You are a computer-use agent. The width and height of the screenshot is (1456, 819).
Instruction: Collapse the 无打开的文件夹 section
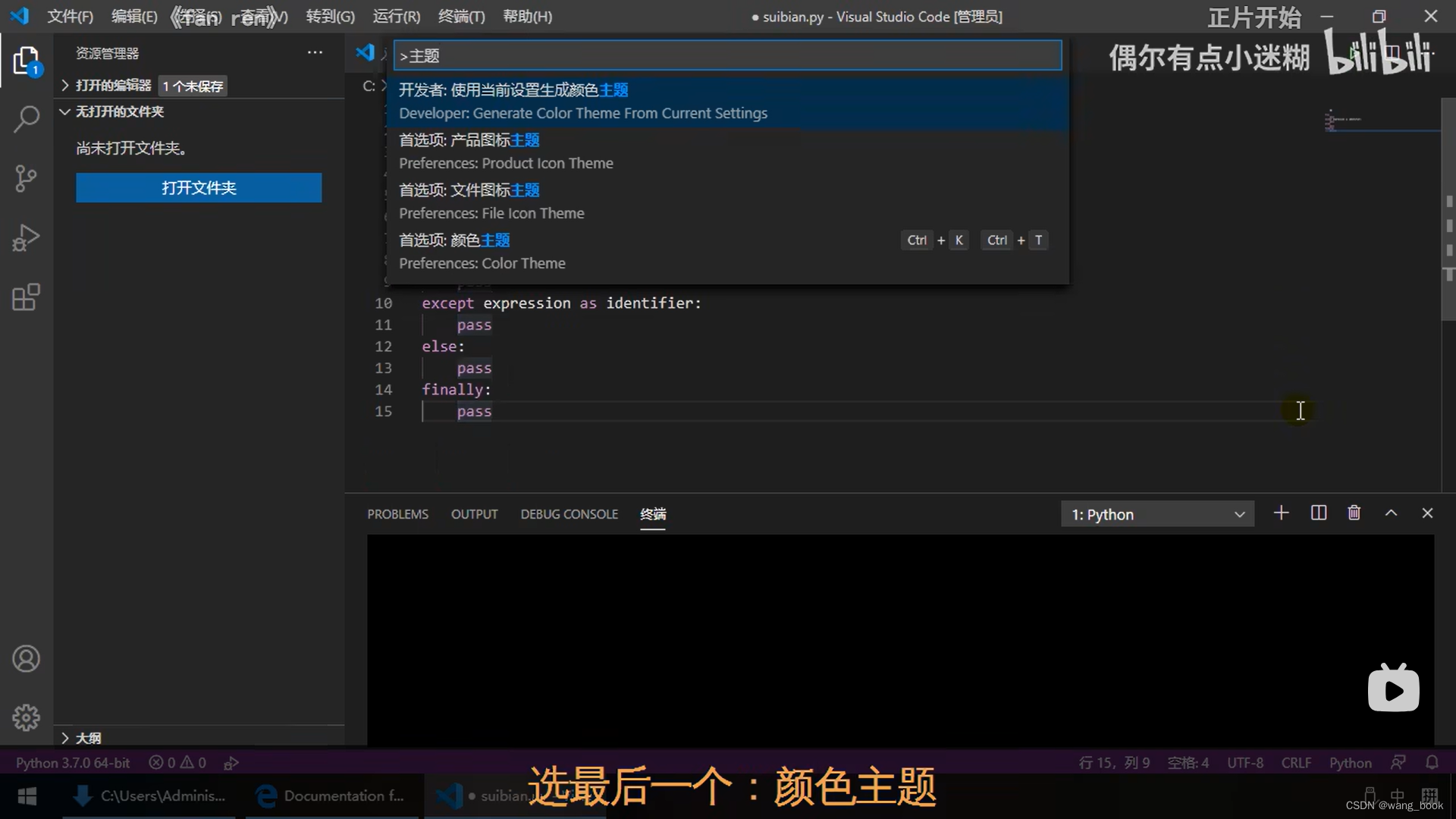tap(119, 111)
